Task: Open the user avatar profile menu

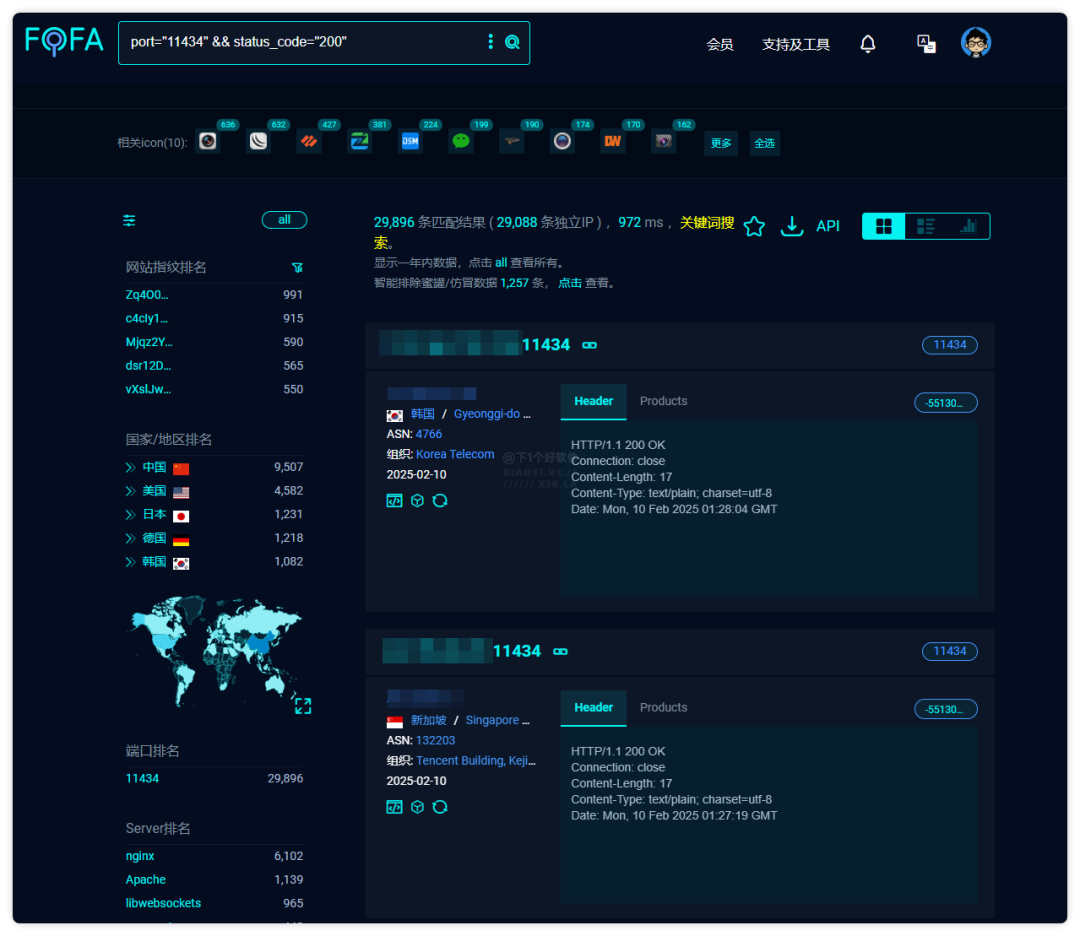Action: point(975,43)
